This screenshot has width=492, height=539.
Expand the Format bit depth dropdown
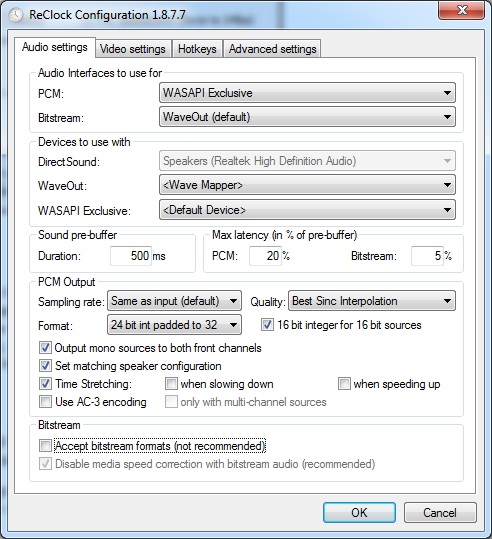click(174, 325)
